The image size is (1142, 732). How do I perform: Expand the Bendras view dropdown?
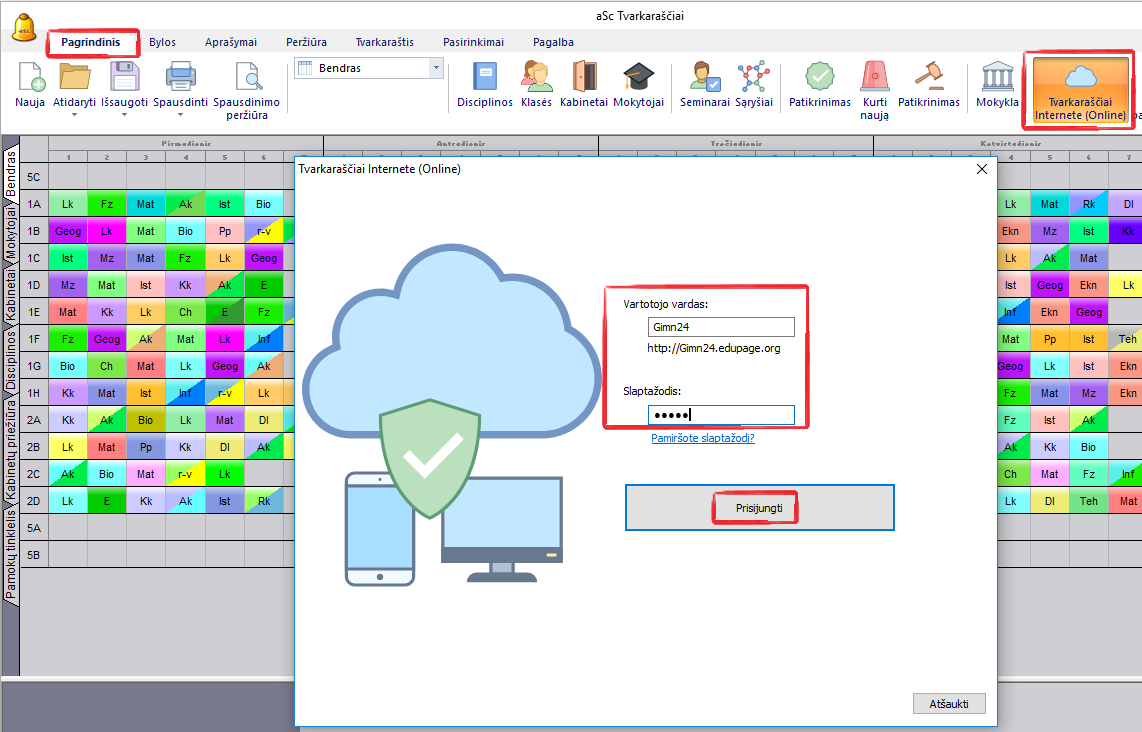435,68
